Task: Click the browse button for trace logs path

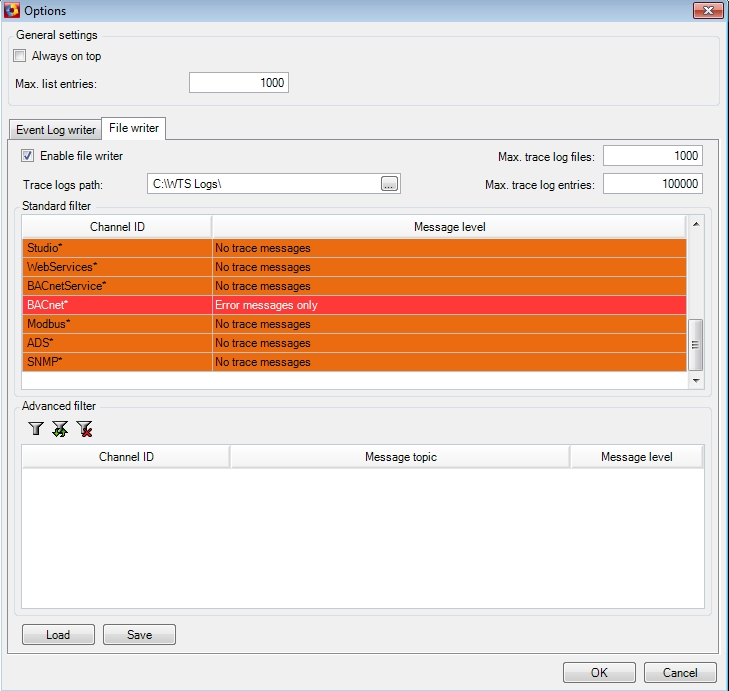Action: [389, 183]
